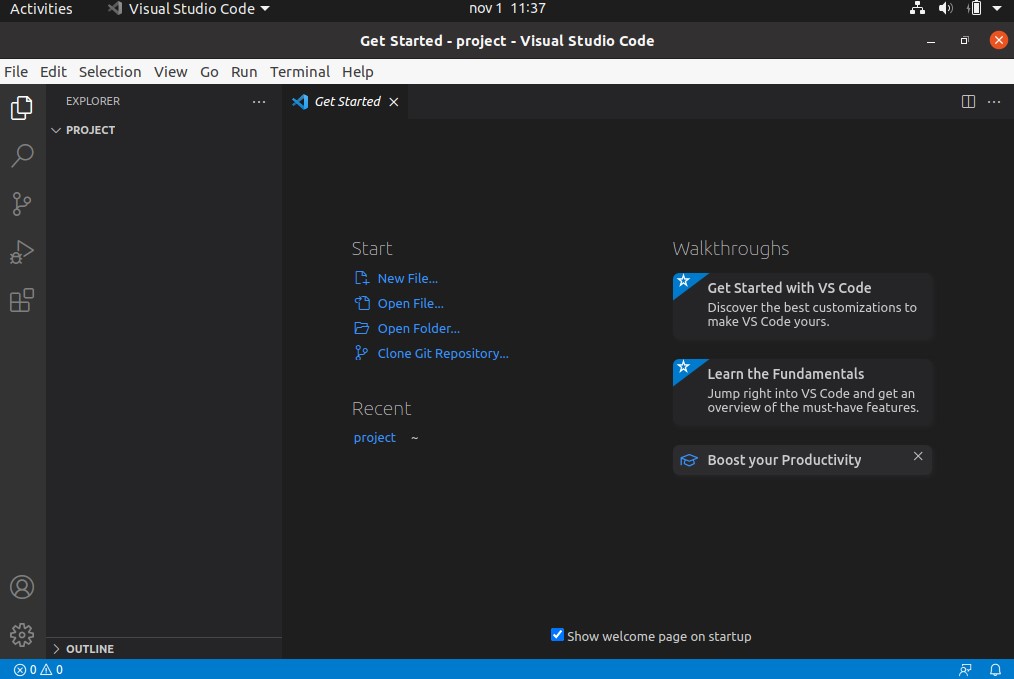
Task: Open the Run and Debug view icon
Action: (x=22, y=252)
